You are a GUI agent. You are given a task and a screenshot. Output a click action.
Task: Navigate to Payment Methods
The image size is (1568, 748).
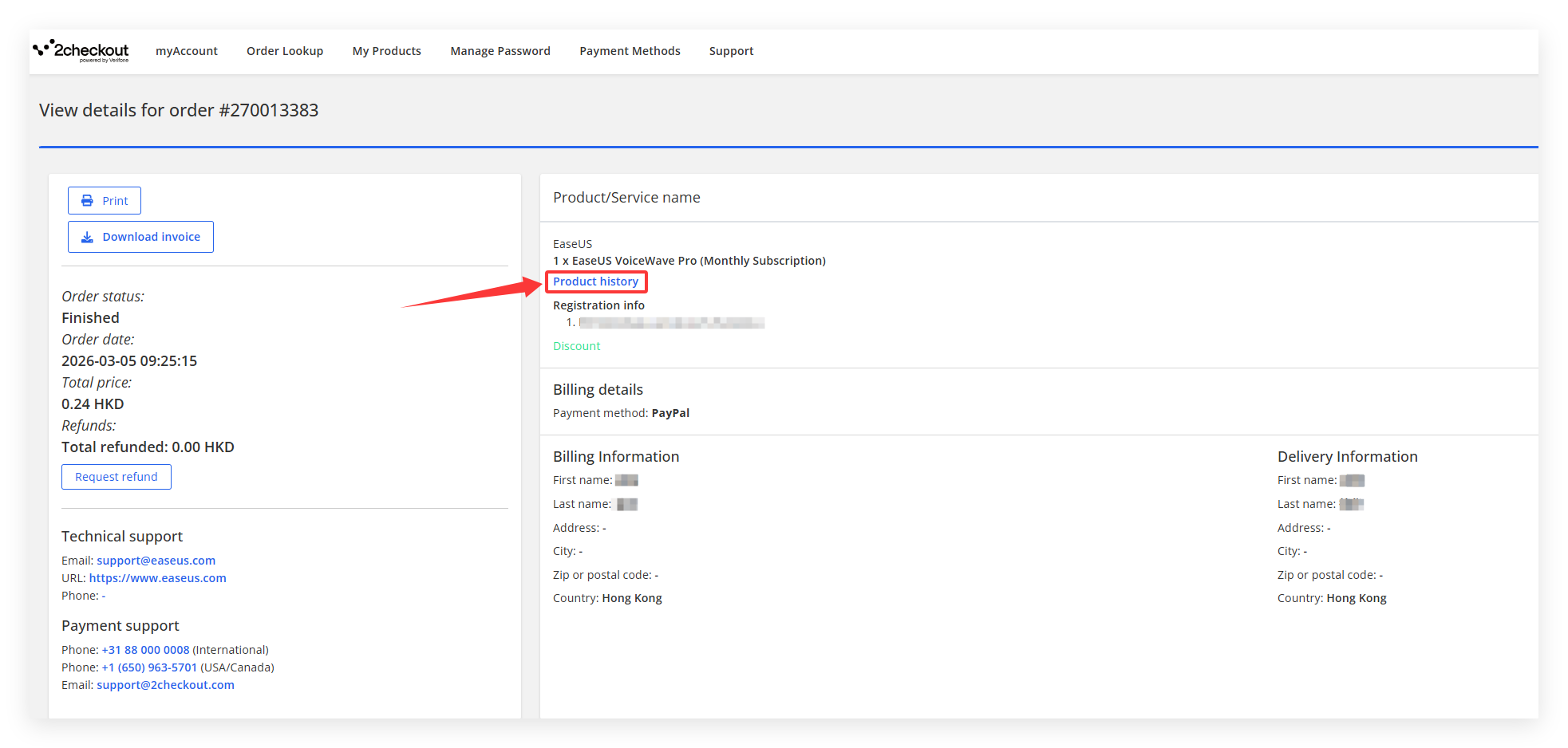(x=630, y=51)
